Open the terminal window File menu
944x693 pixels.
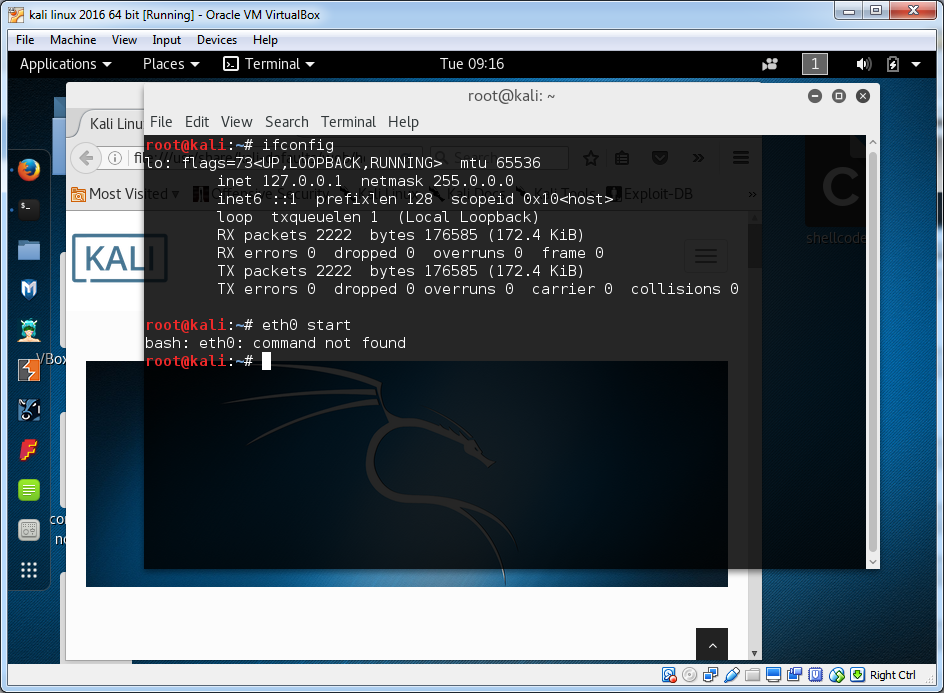[161, 122]
